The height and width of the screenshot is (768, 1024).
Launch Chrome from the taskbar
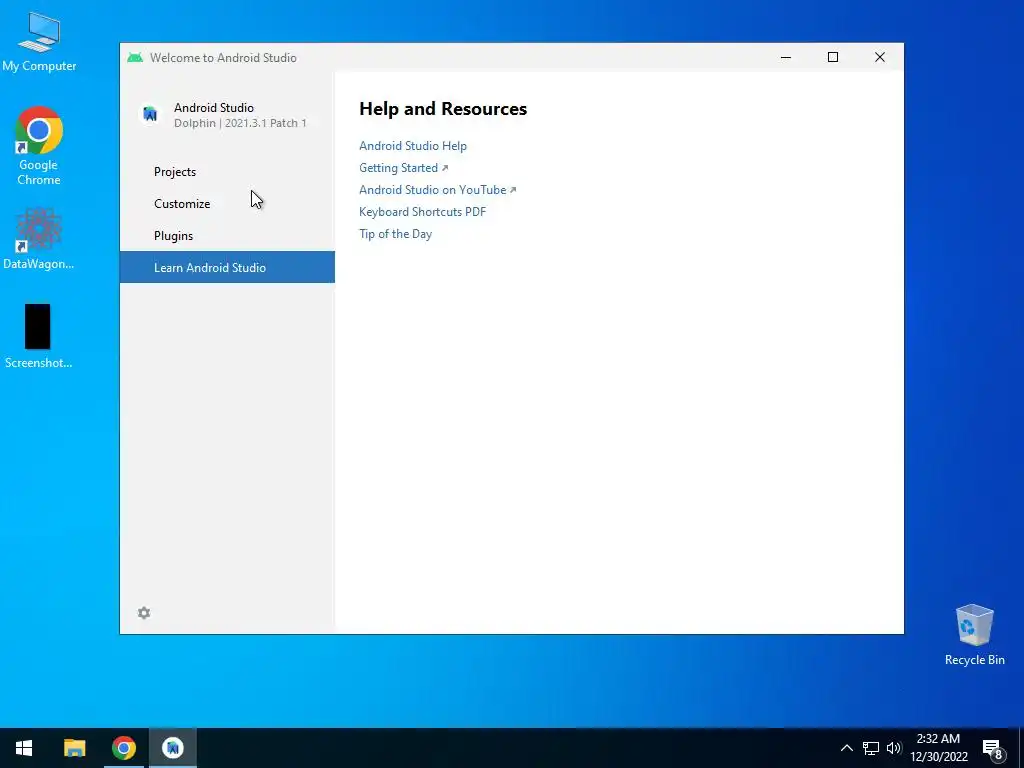pyautogui.click(x=123, y=748)
